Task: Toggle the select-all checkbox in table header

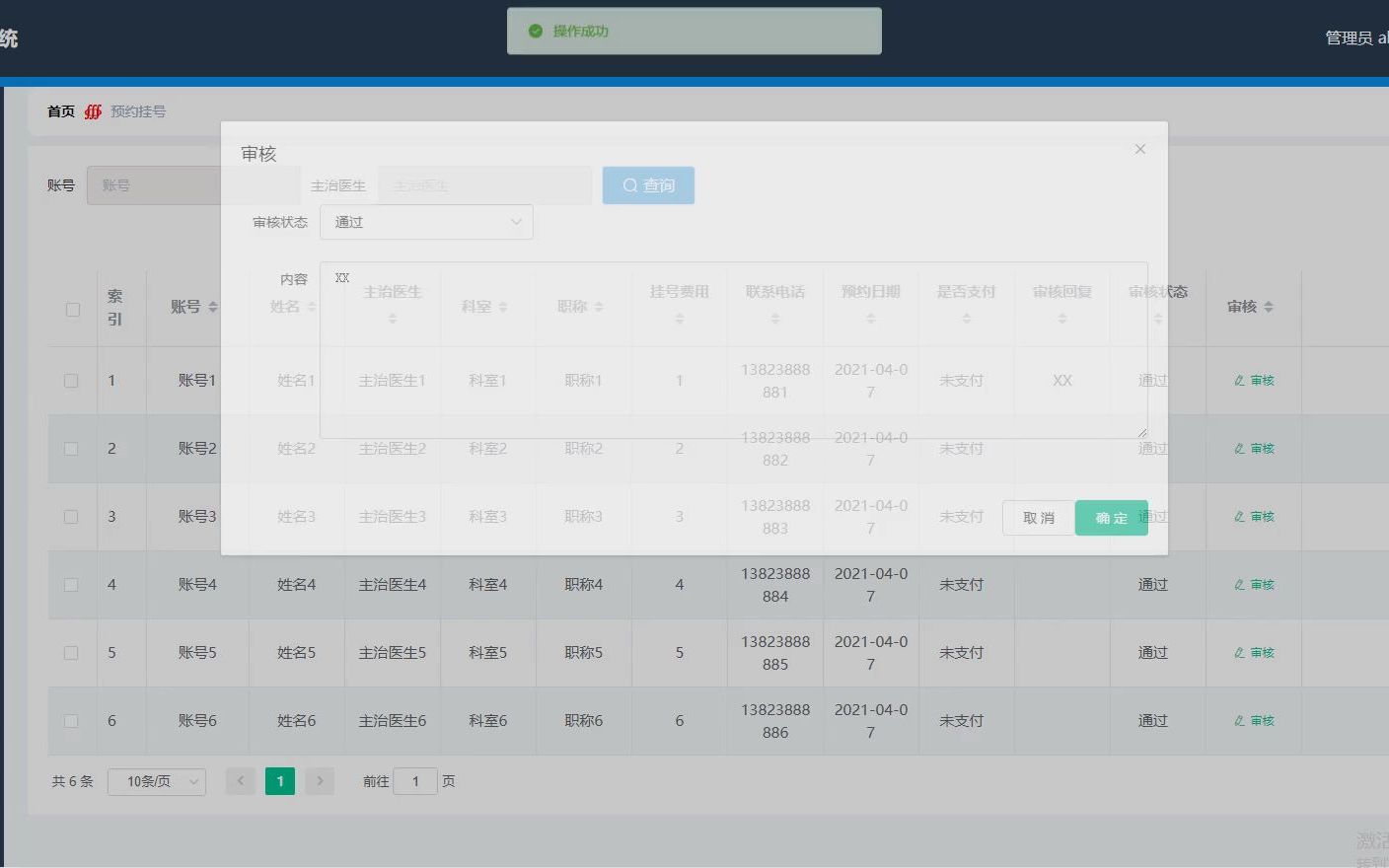Action: (73, 310)
